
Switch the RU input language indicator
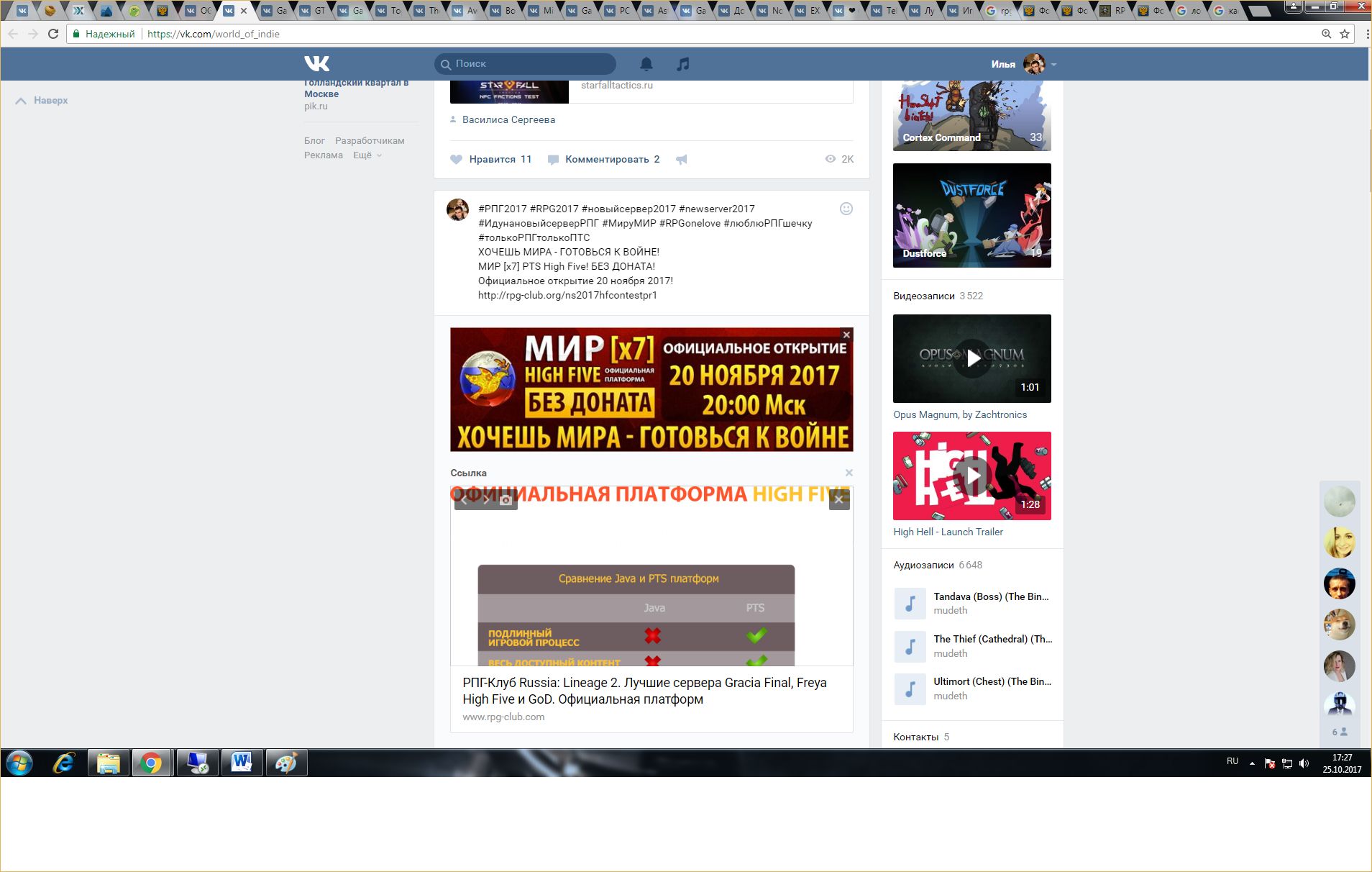pyautogui.click(x=1232, y=761)
